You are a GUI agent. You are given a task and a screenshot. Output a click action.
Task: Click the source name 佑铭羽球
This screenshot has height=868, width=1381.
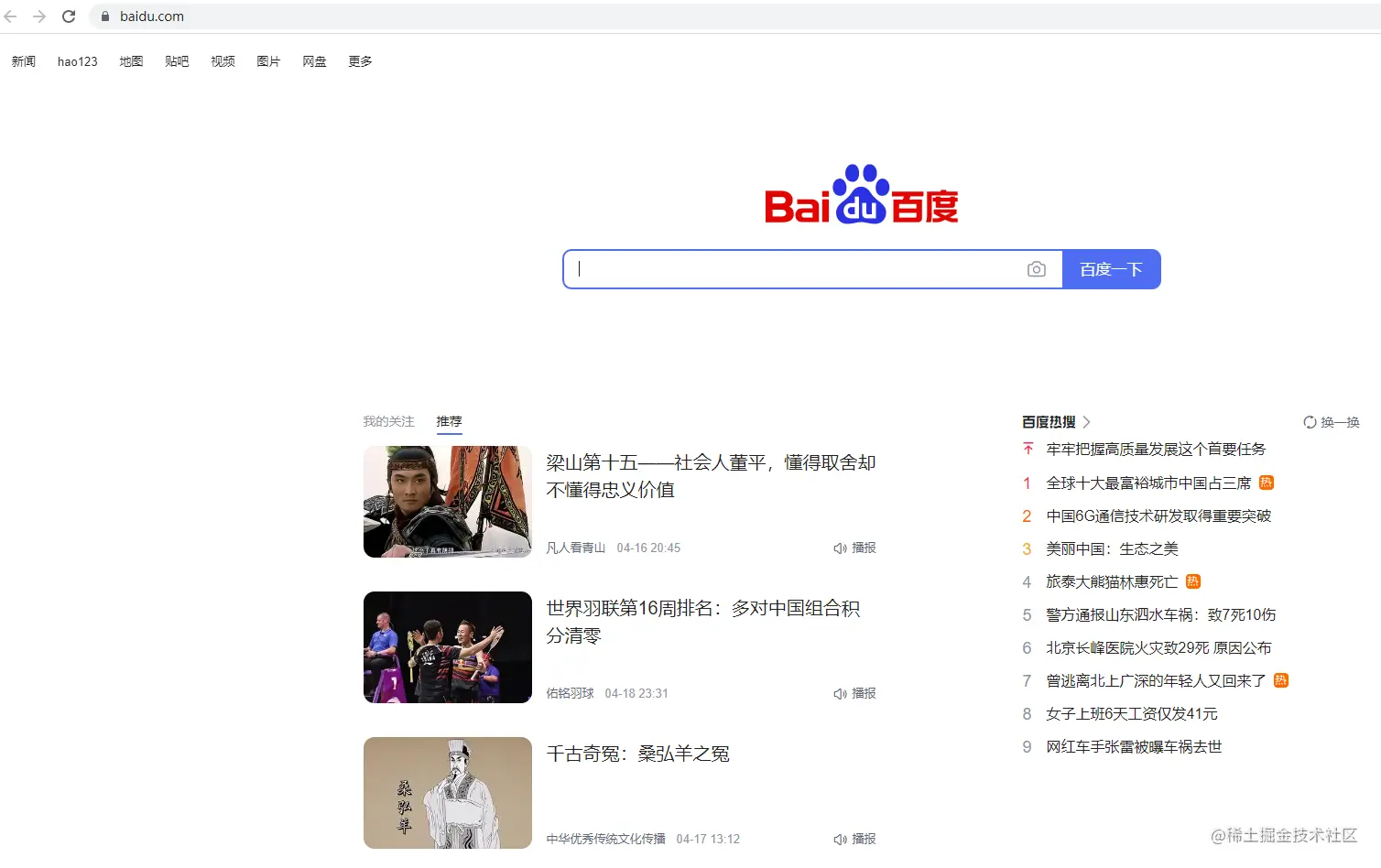[x=571, y=693]
